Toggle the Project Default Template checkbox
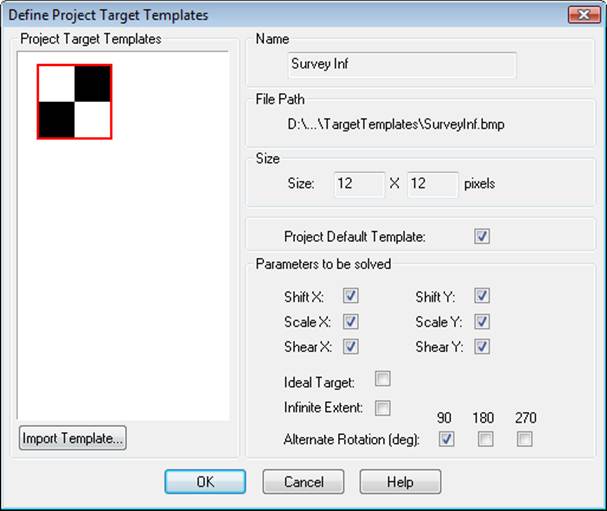 (482, 237)
